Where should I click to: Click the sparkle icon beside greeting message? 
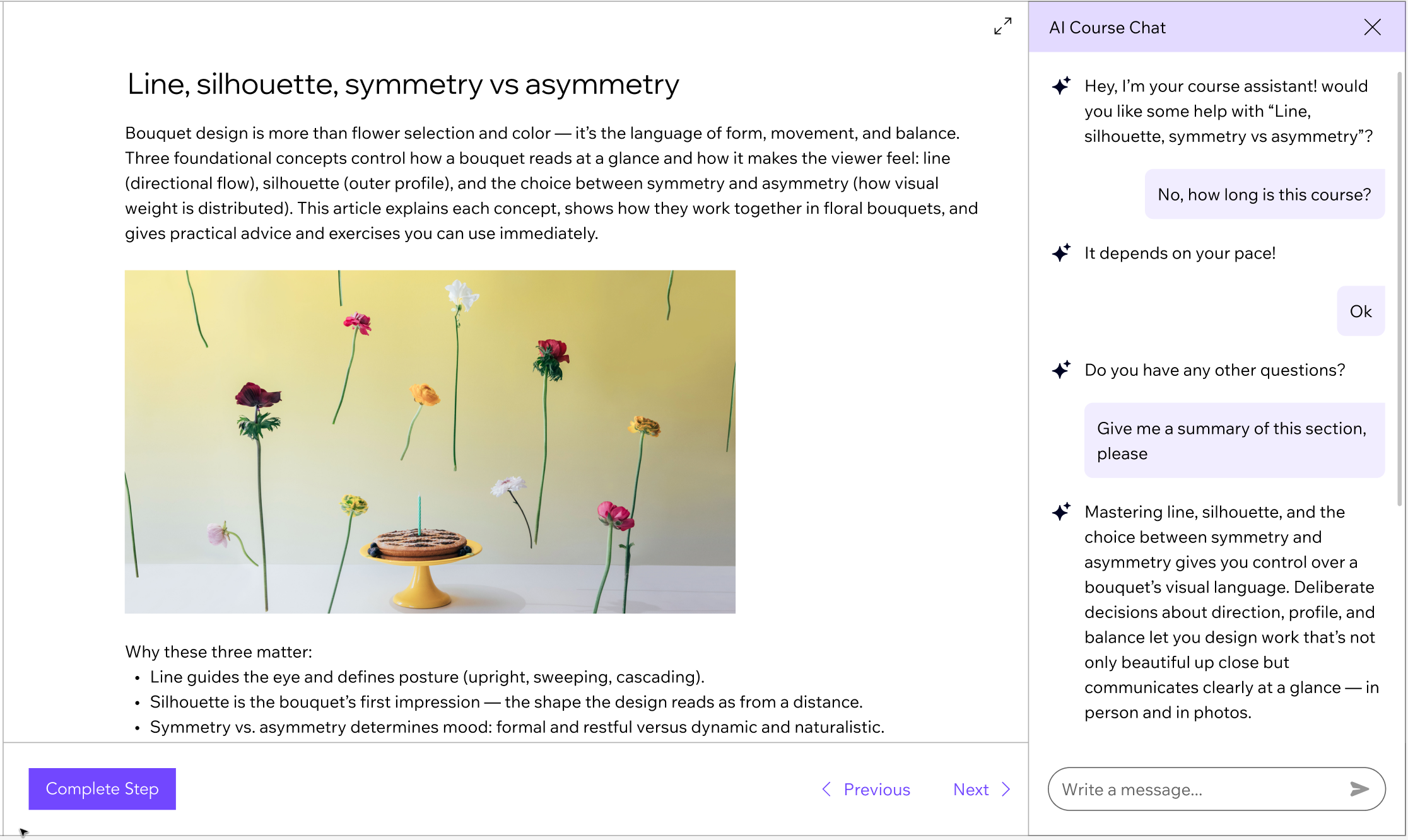1061,86
